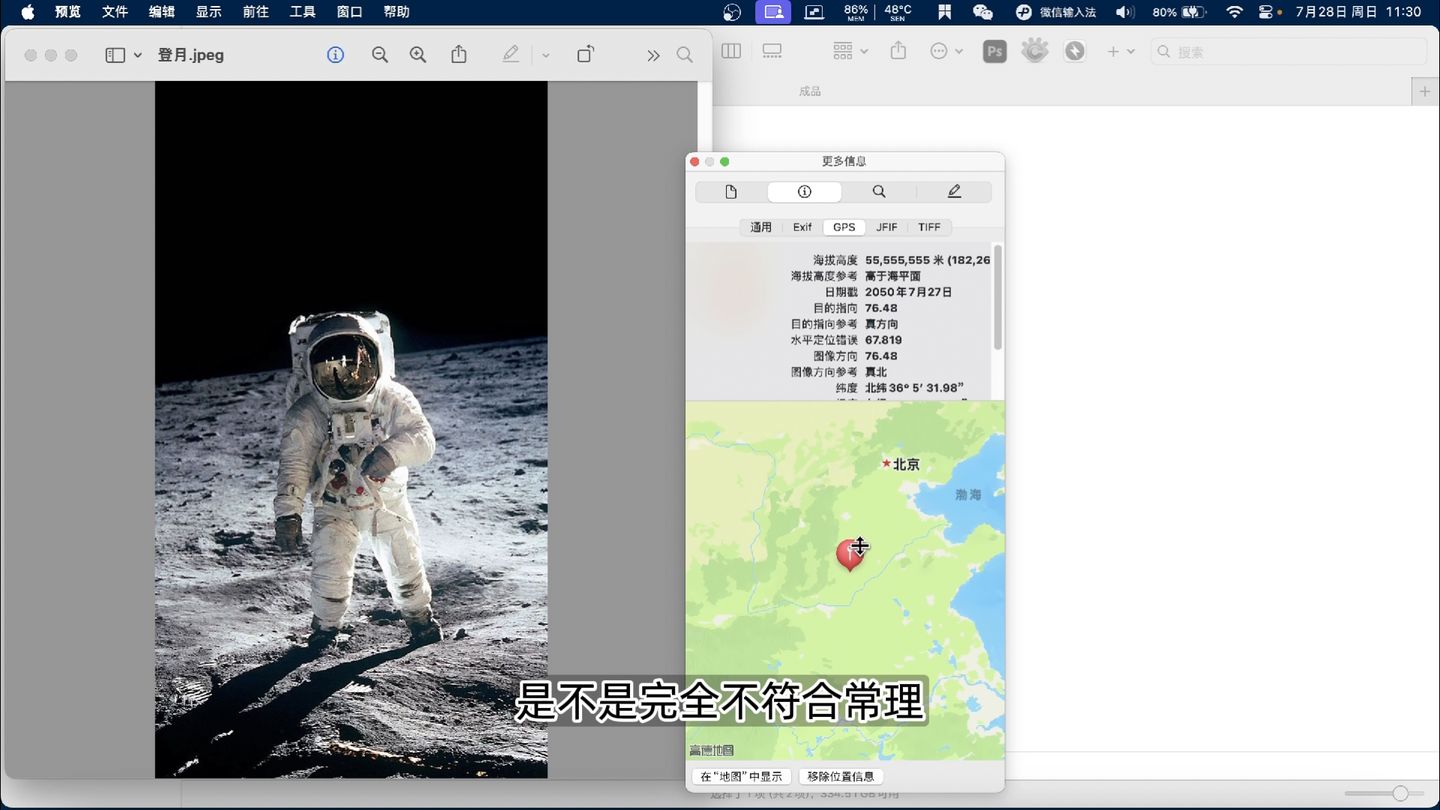
Task: Open the Finder group-by grid dropdown
Action: (851, 51)
